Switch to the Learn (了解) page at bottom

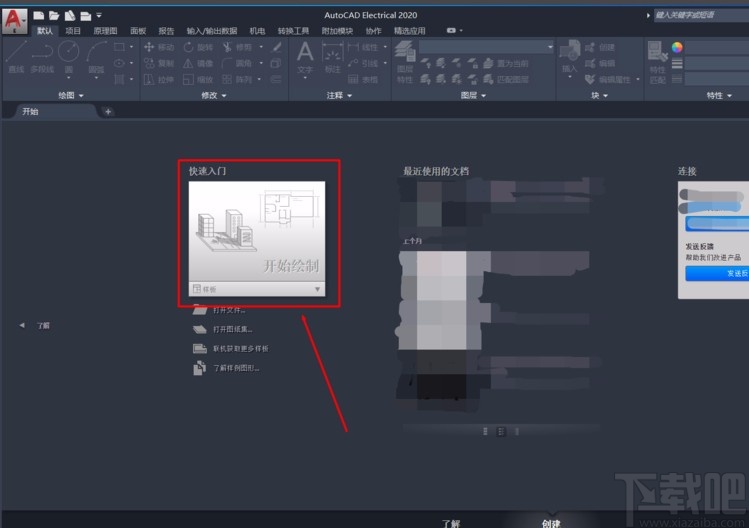[451, 523]
